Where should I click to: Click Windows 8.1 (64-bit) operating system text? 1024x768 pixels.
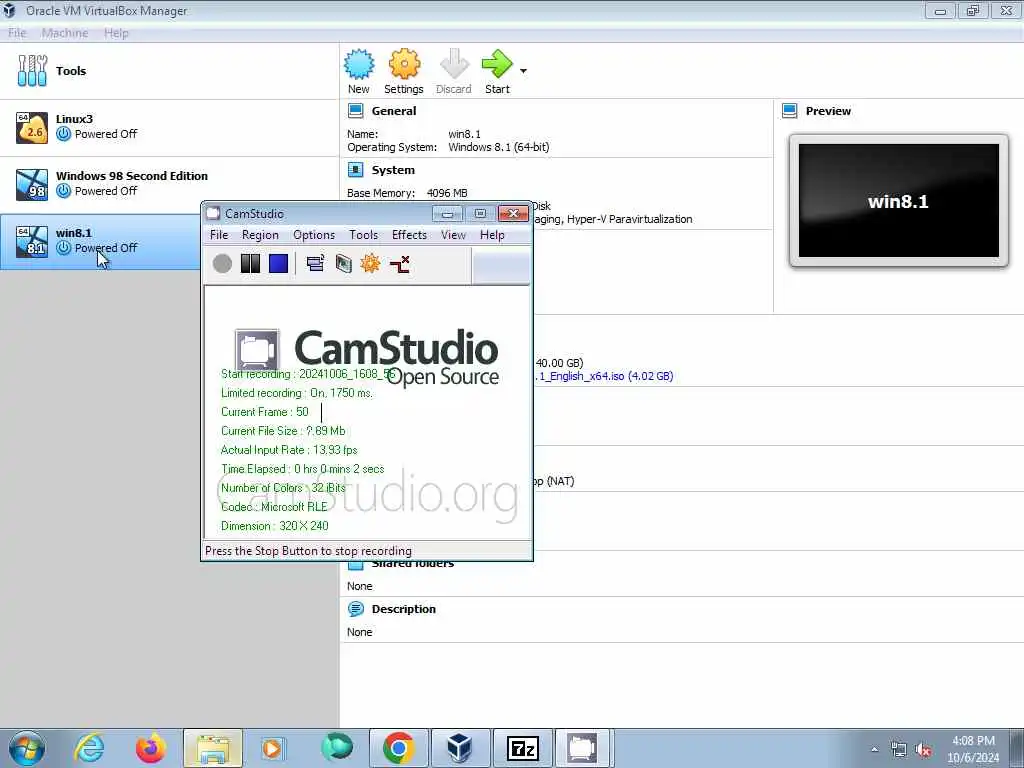pyautogui.click(x=498, y=147)
